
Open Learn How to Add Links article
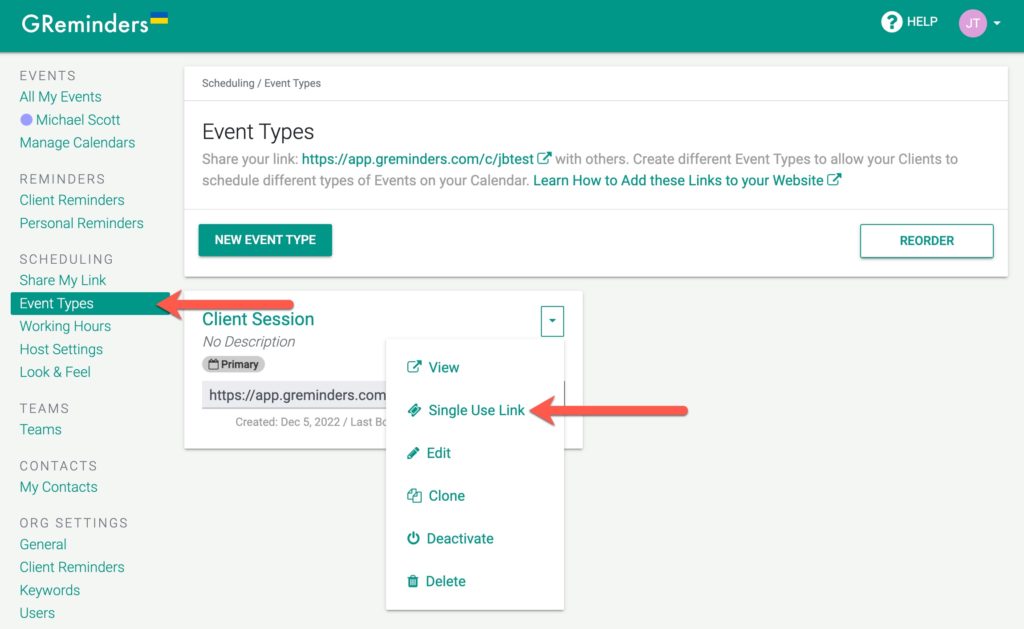(678, 180)
